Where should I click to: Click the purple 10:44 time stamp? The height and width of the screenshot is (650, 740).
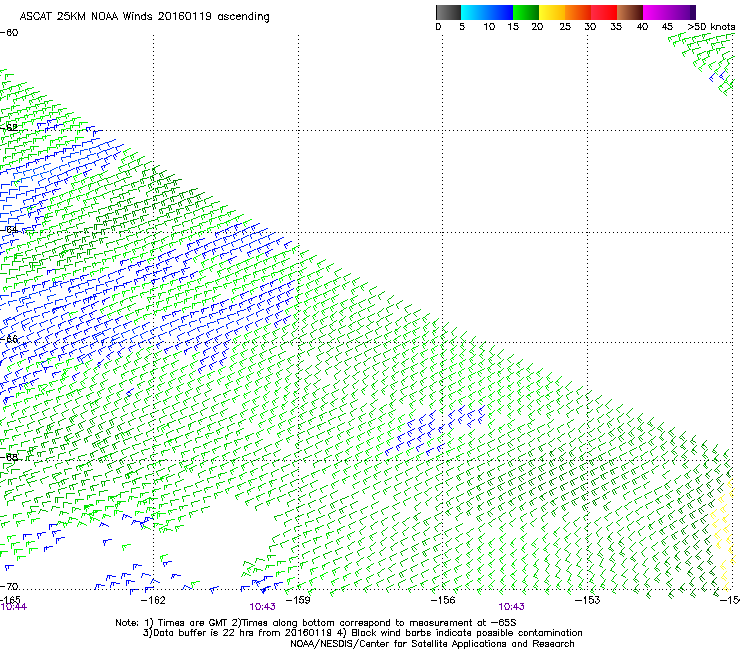(x=14, y=607)
